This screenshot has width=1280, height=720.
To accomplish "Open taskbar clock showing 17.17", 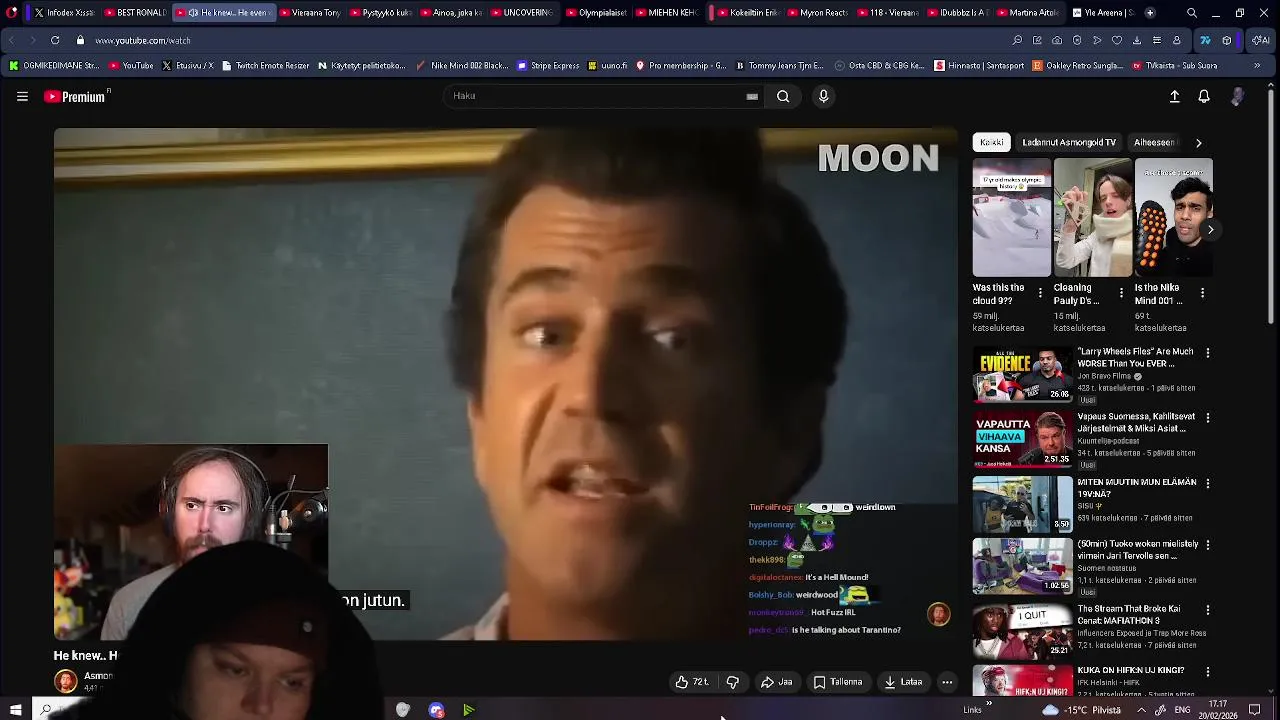I will (1218, 709).
